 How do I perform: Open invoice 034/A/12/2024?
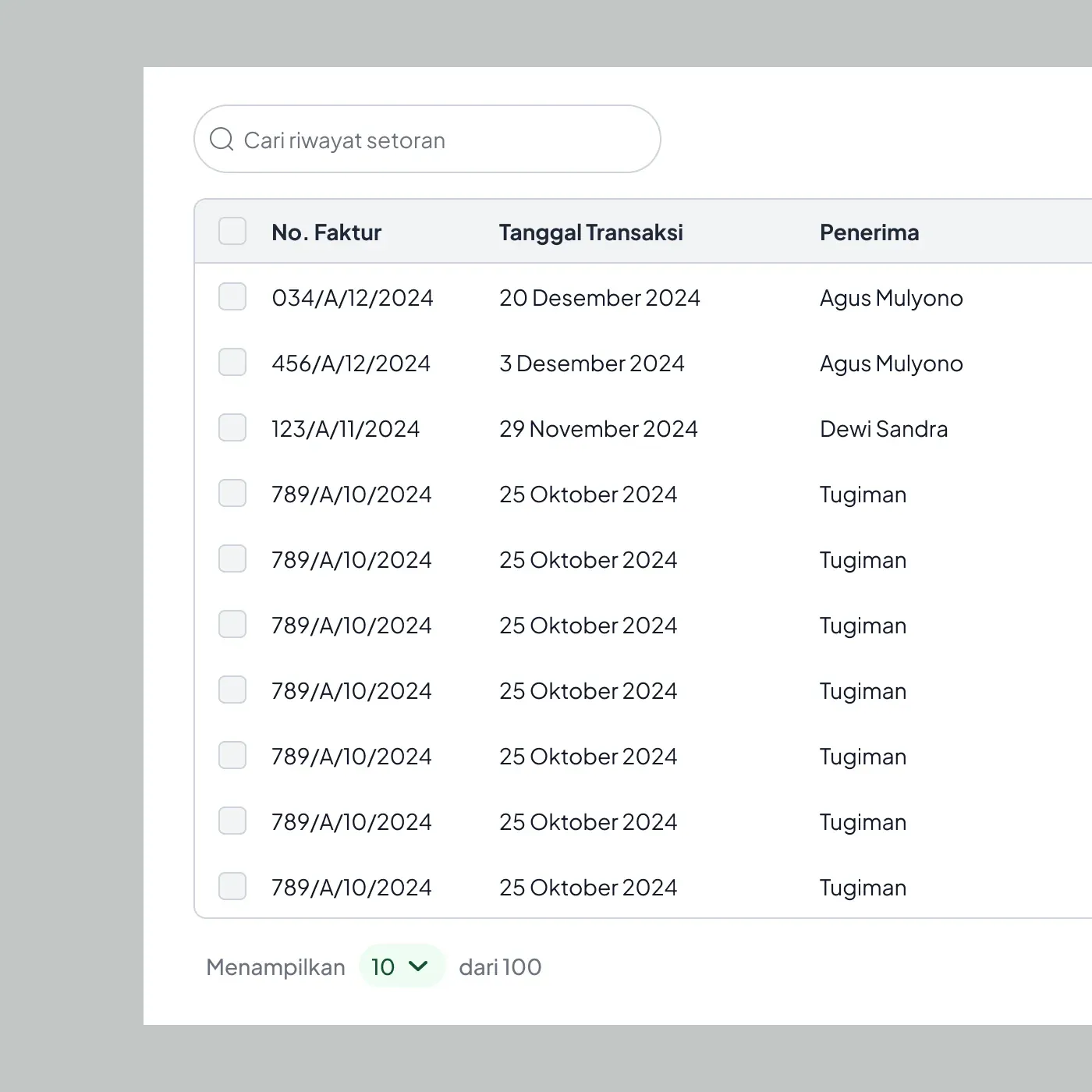click(352, 298)
